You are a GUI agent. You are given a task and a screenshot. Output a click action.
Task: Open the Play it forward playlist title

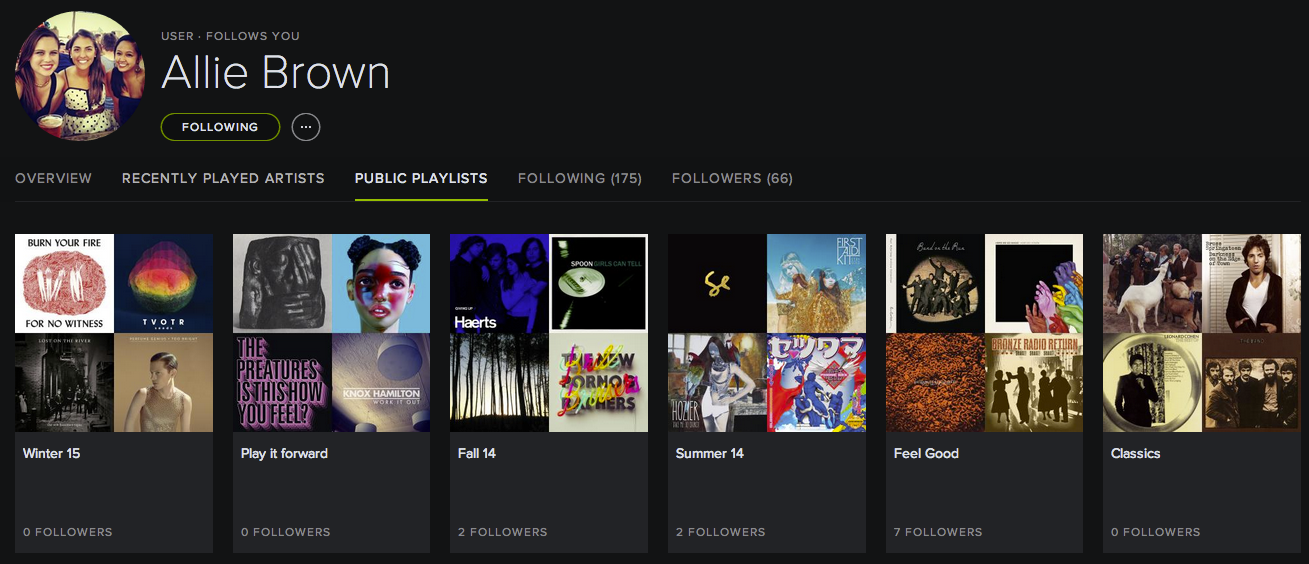(284, 453)
